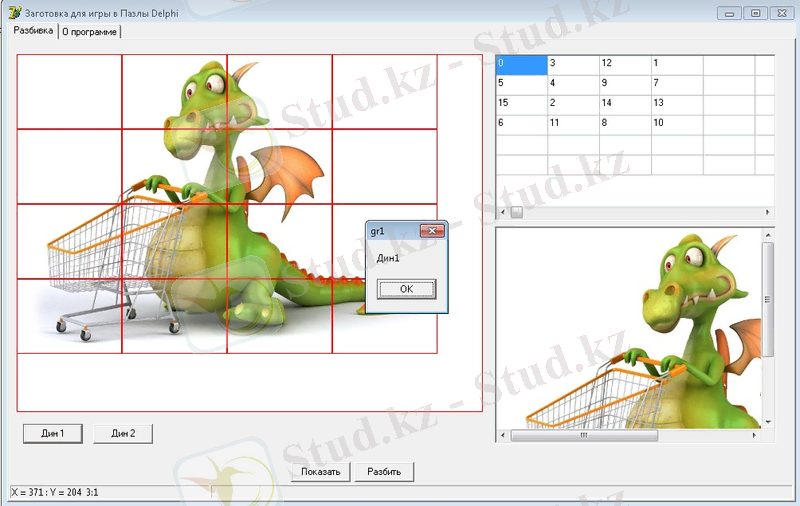The height and width of the screenshot is (506, 800).
Task: Click preview image's scroll-down arrow
Action: 768,422
